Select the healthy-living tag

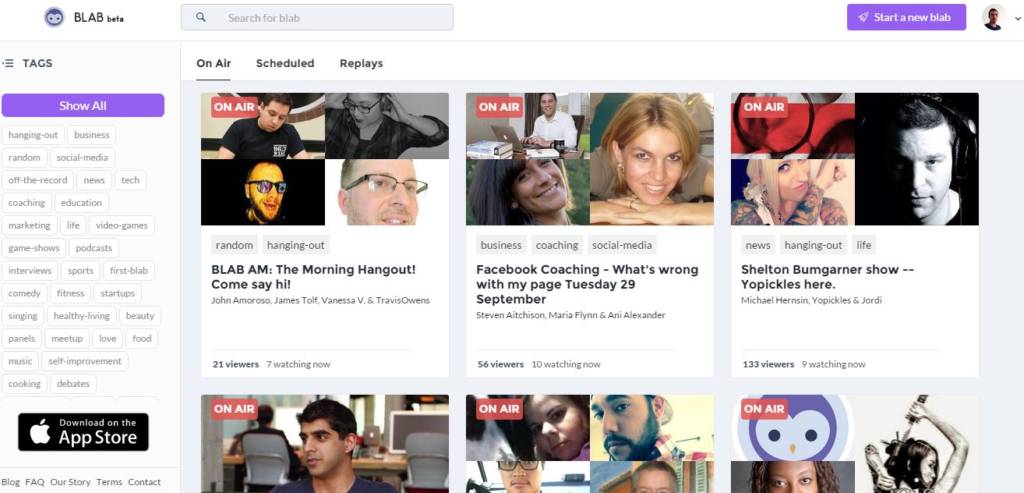tap(82, 316)
